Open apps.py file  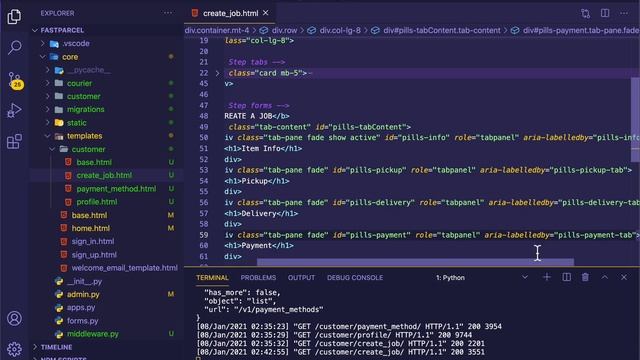coord(81,307)
